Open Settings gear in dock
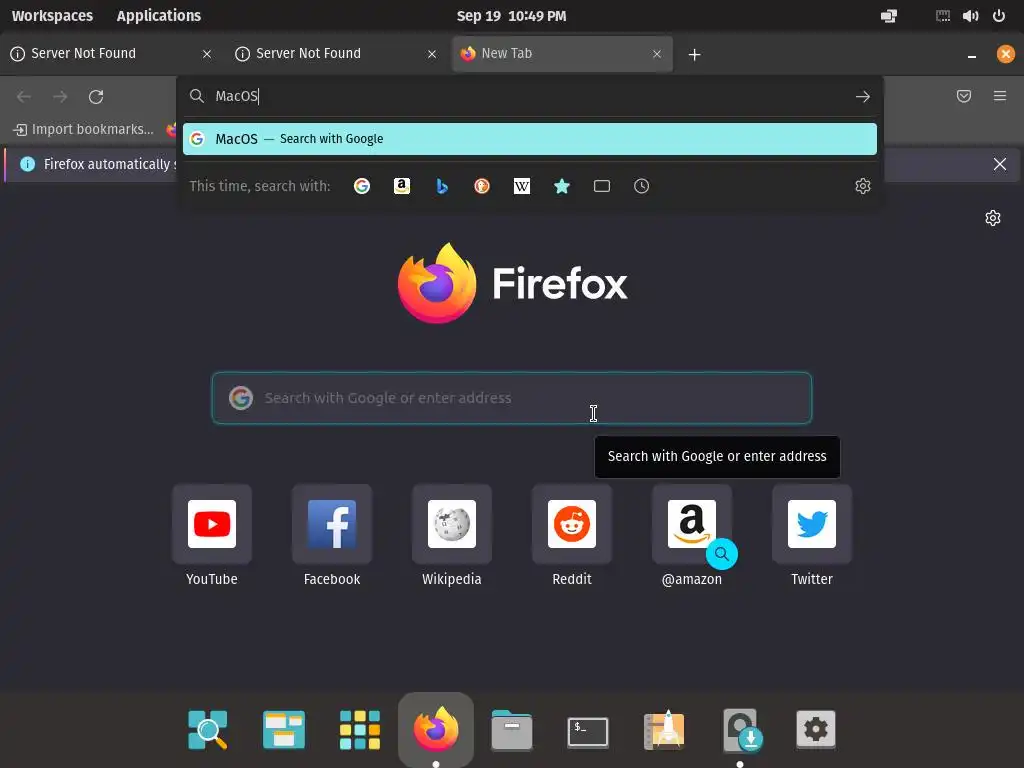Viewport: 1024px width, 768px height. (x=816, y=729)
